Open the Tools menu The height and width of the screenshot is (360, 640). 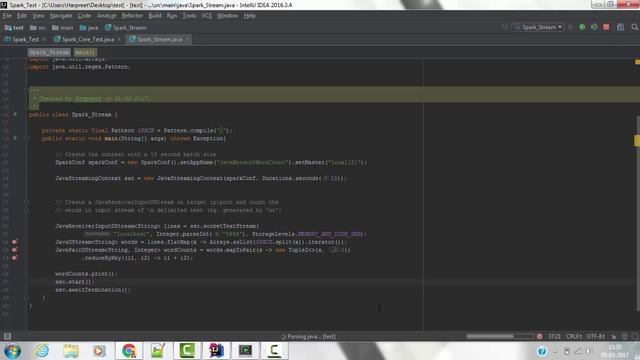click(189, 16)
